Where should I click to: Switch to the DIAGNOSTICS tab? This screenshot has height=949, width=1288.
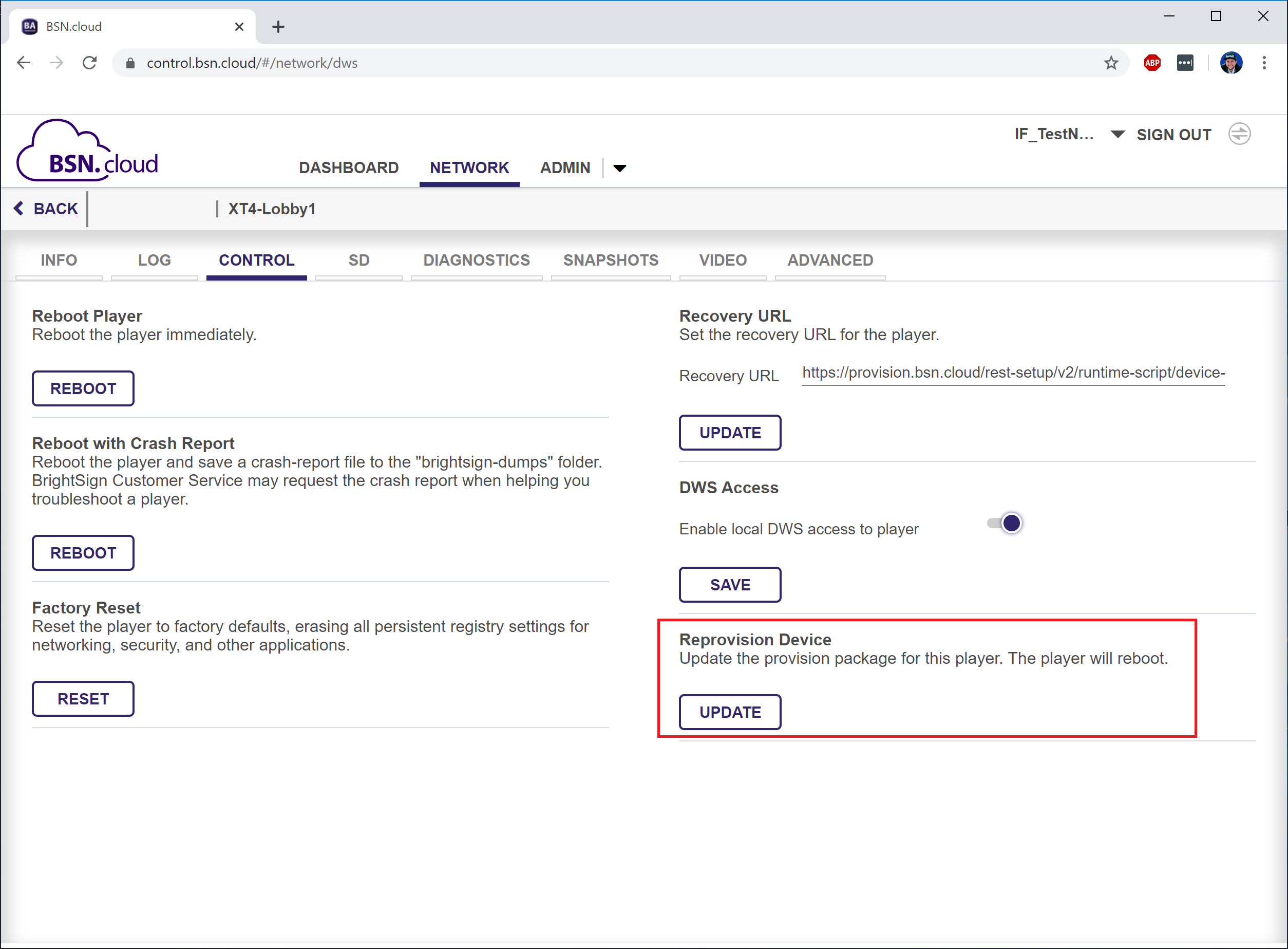pyautogui.click(x=476, y=260)
